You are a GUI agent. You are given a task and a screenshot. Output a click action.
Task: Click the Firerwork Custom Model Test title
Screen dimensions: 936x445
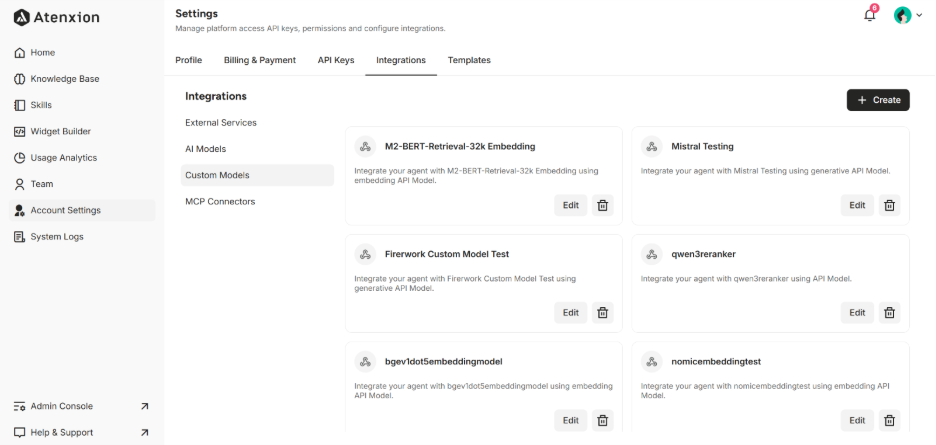pyautogui.click(x=447, y=254)
